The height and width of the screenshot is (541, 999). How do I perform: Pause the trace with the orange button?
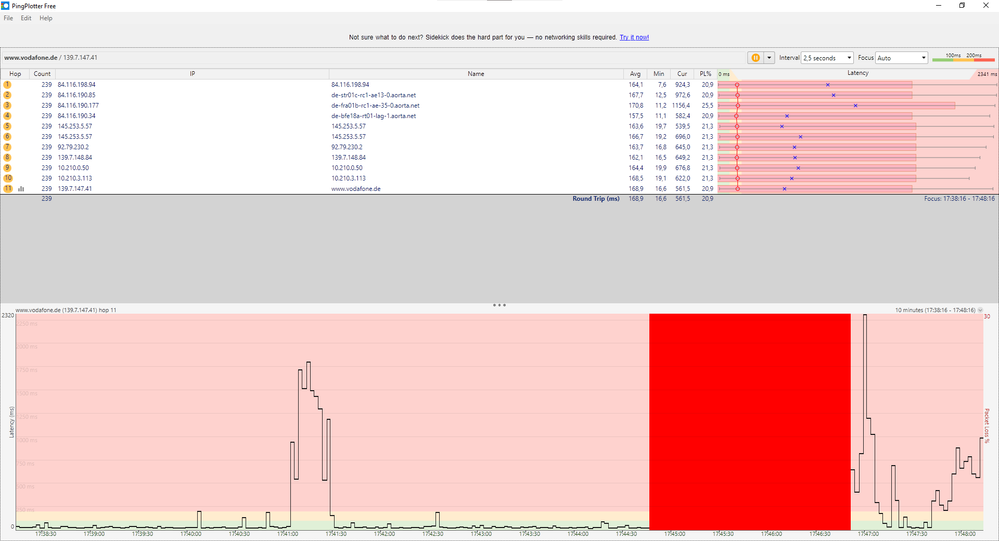756,57
